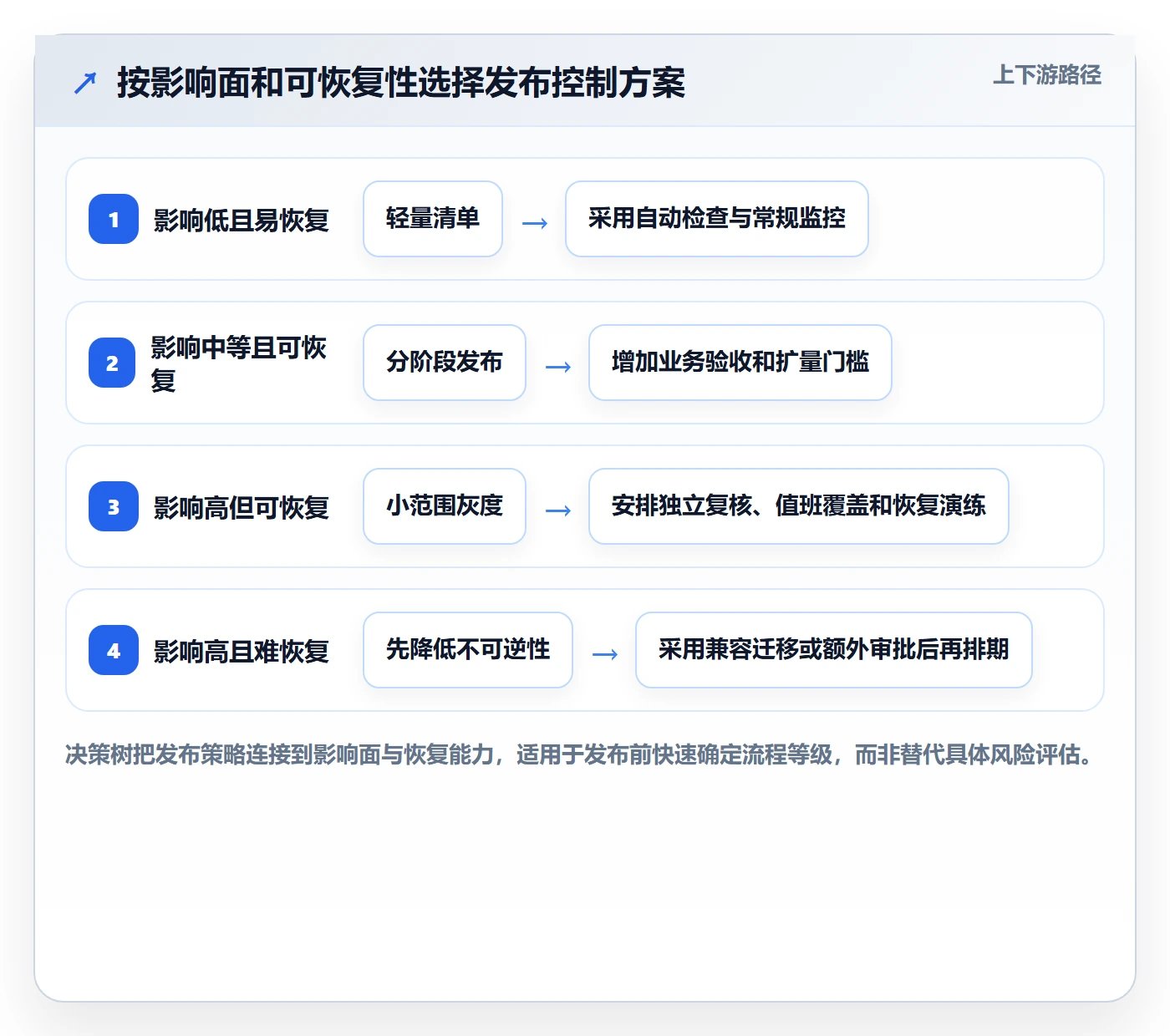This screenshot has height=1036, width=1170.
Task: Click the number 2 badge for 影响中等且可恢复
Action: click(x=112, y=363)
